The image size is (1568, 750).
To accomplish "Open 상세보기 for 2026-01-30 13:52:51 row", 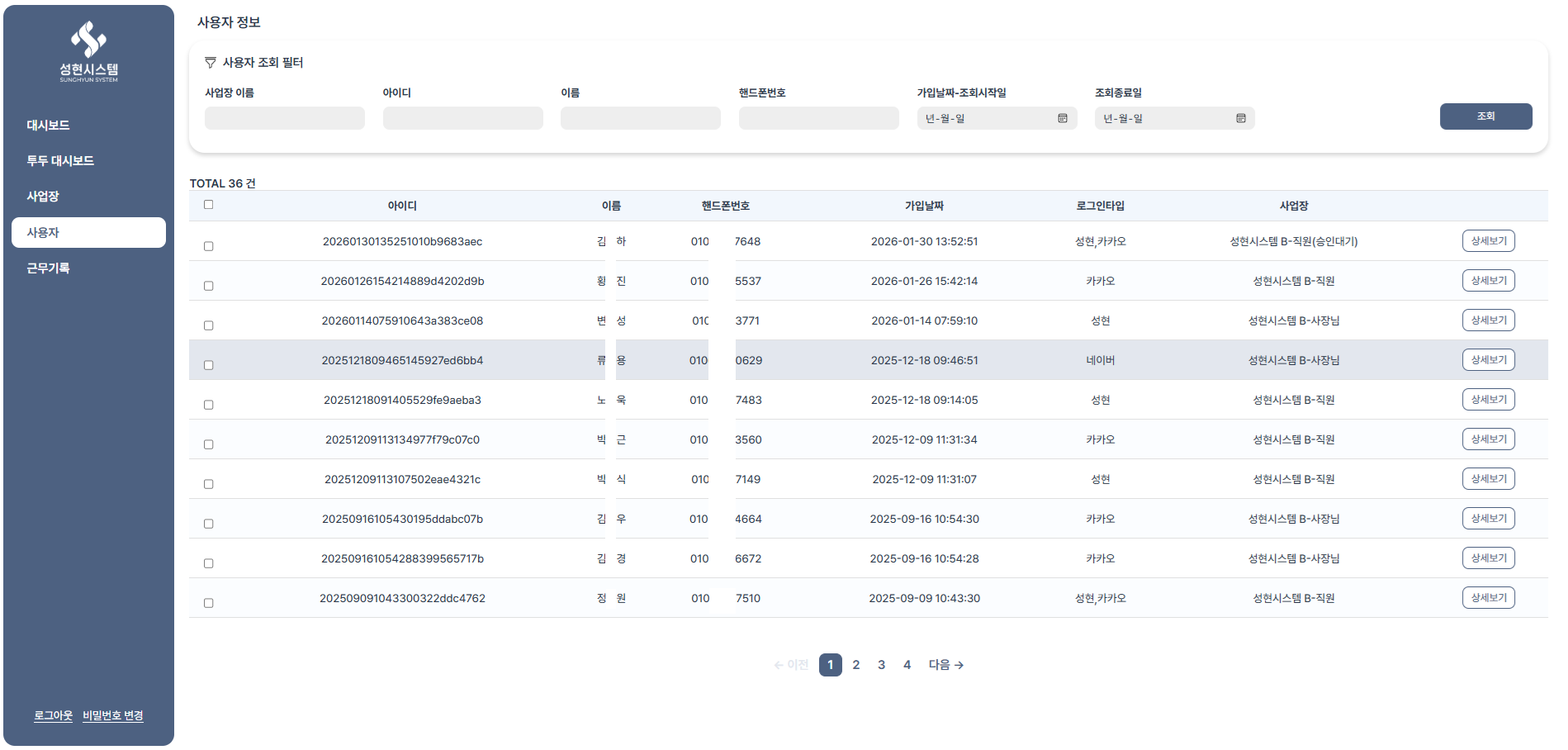I will (x=1489, y=241).
